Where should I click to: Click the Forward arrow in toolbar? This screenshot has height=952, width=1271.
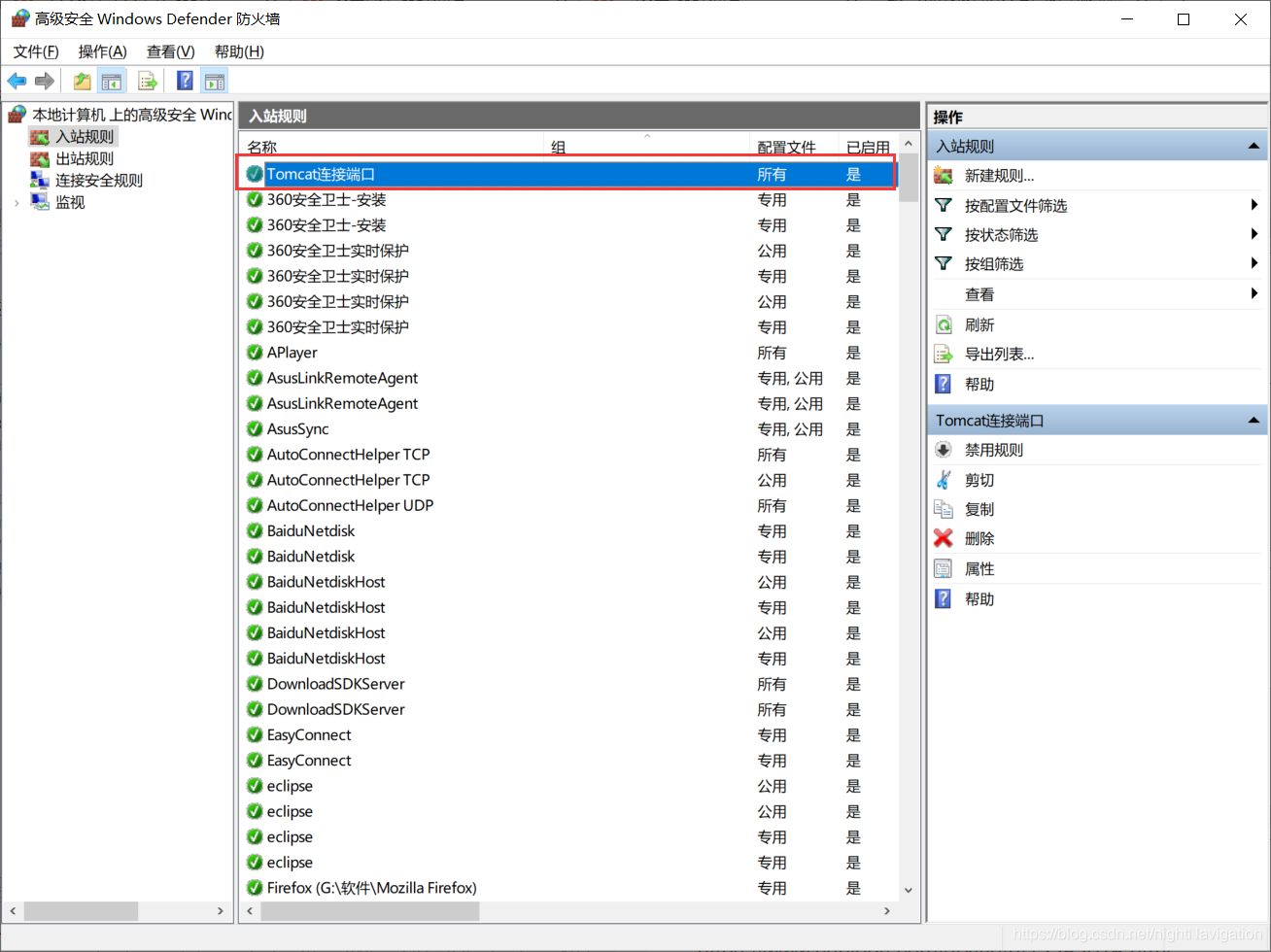pos(44,81)
